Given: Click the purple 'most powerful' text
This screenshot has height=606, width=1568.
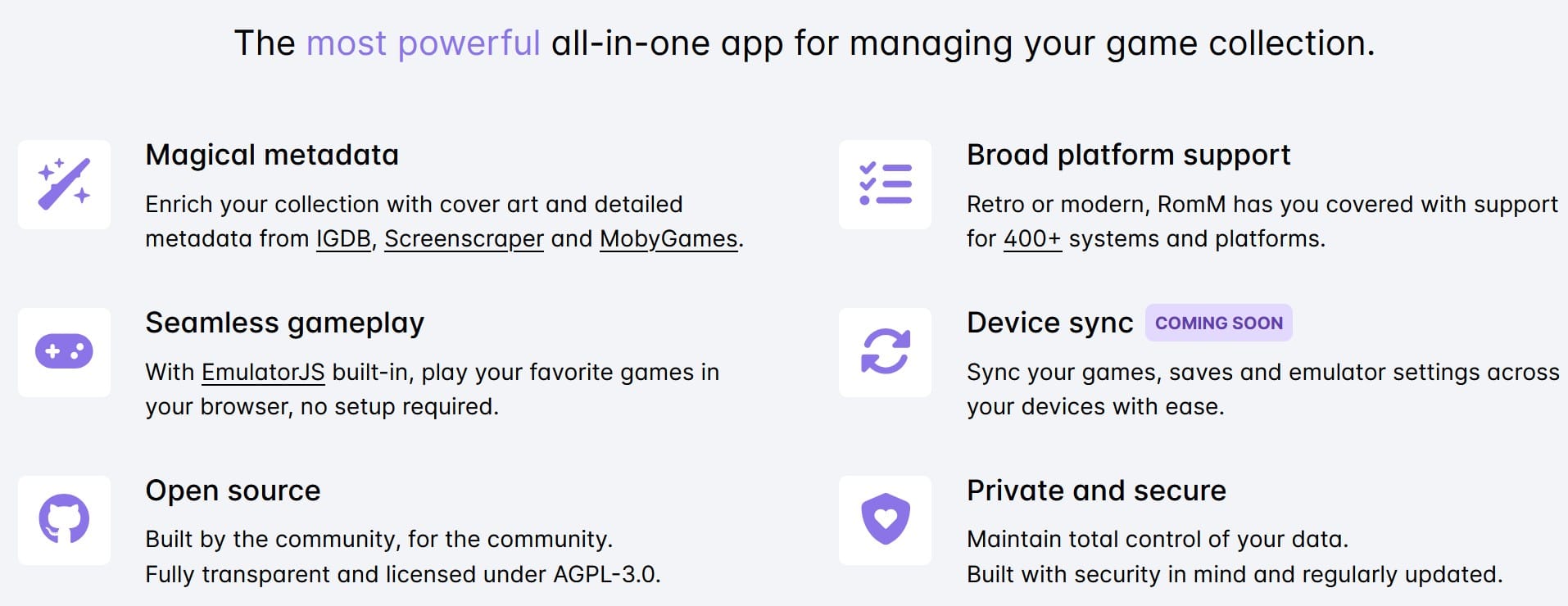Looking at the screenshot, I should 423,43.
